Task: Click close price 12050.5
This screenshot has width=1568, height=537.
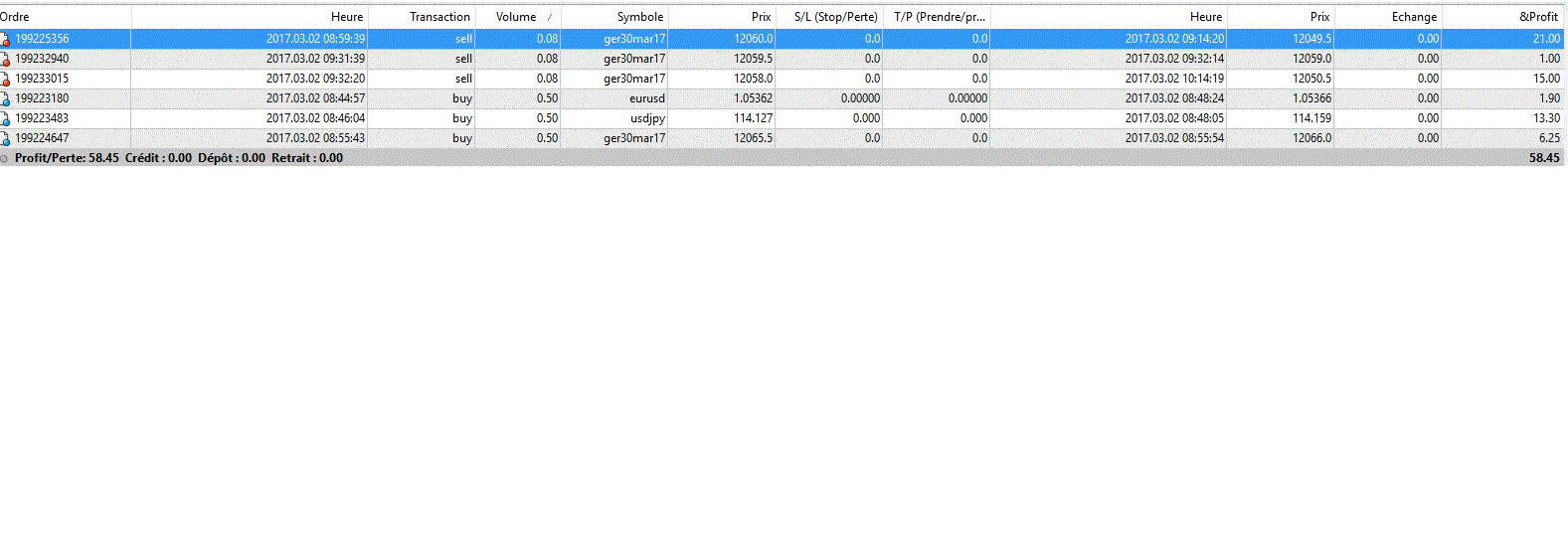Action: tap(1312, 79)
